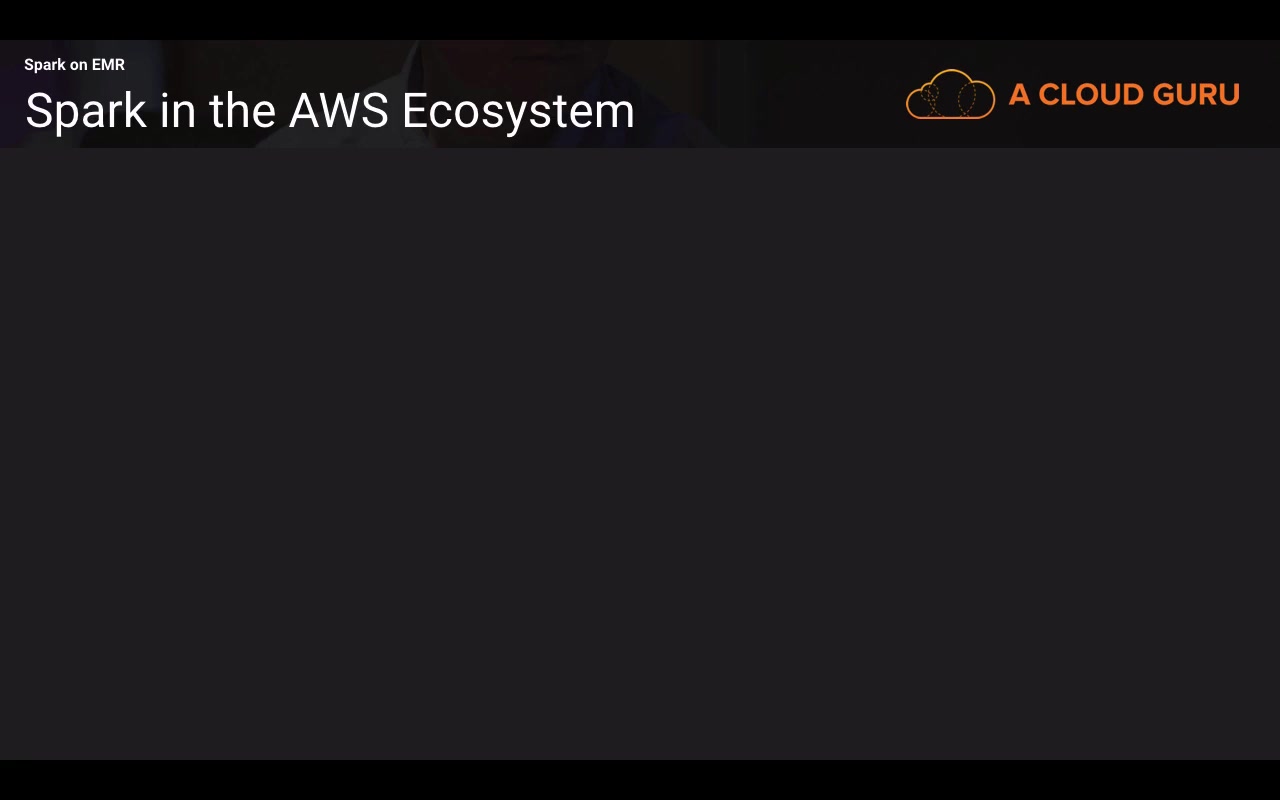This screenshot has height=800, width=1280.
Task: Click the top black letterbox bar
Action: 640,19
